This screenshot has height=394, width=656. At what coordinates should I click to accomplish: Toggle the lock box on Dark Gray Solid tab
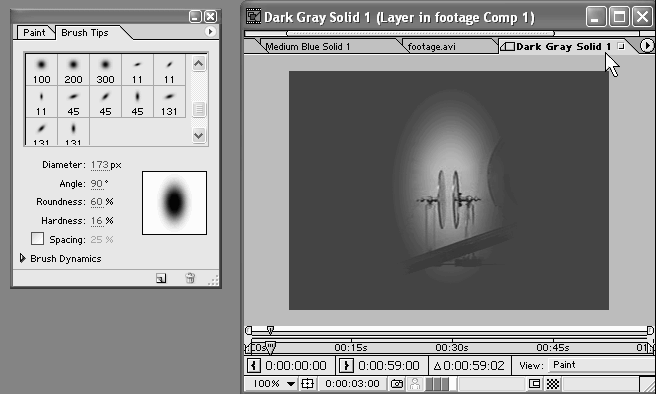621,46
